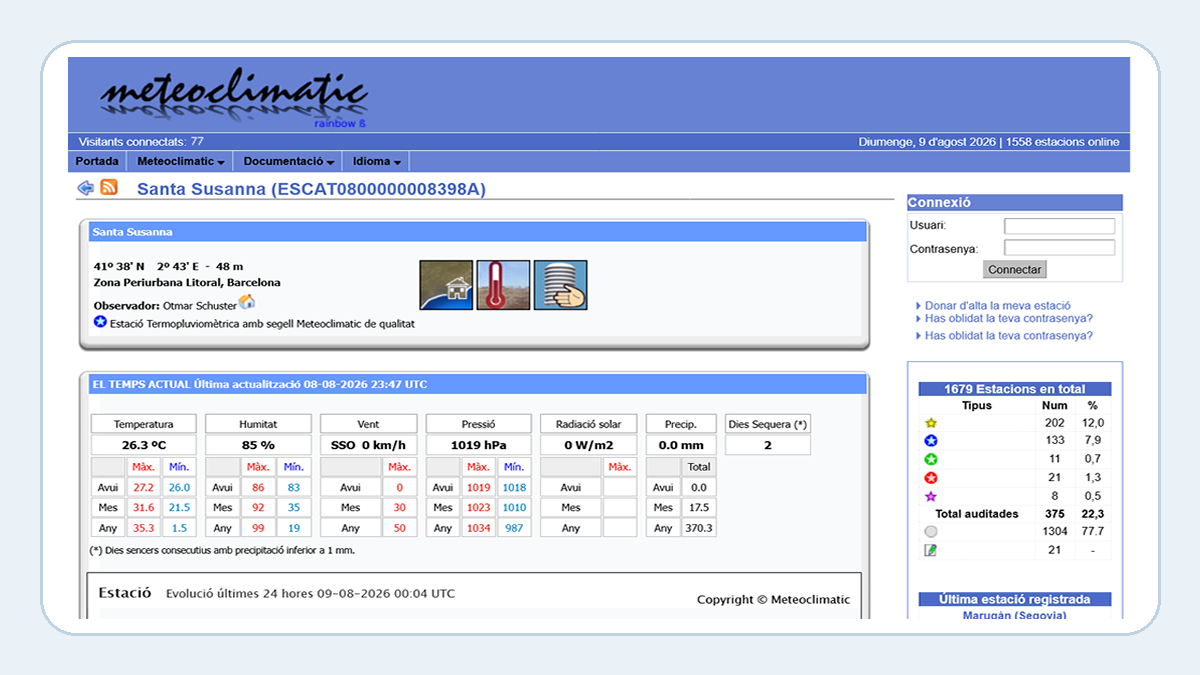Click the purple star station type icon
Viewport: 1200px width, 675px height.
931,496
